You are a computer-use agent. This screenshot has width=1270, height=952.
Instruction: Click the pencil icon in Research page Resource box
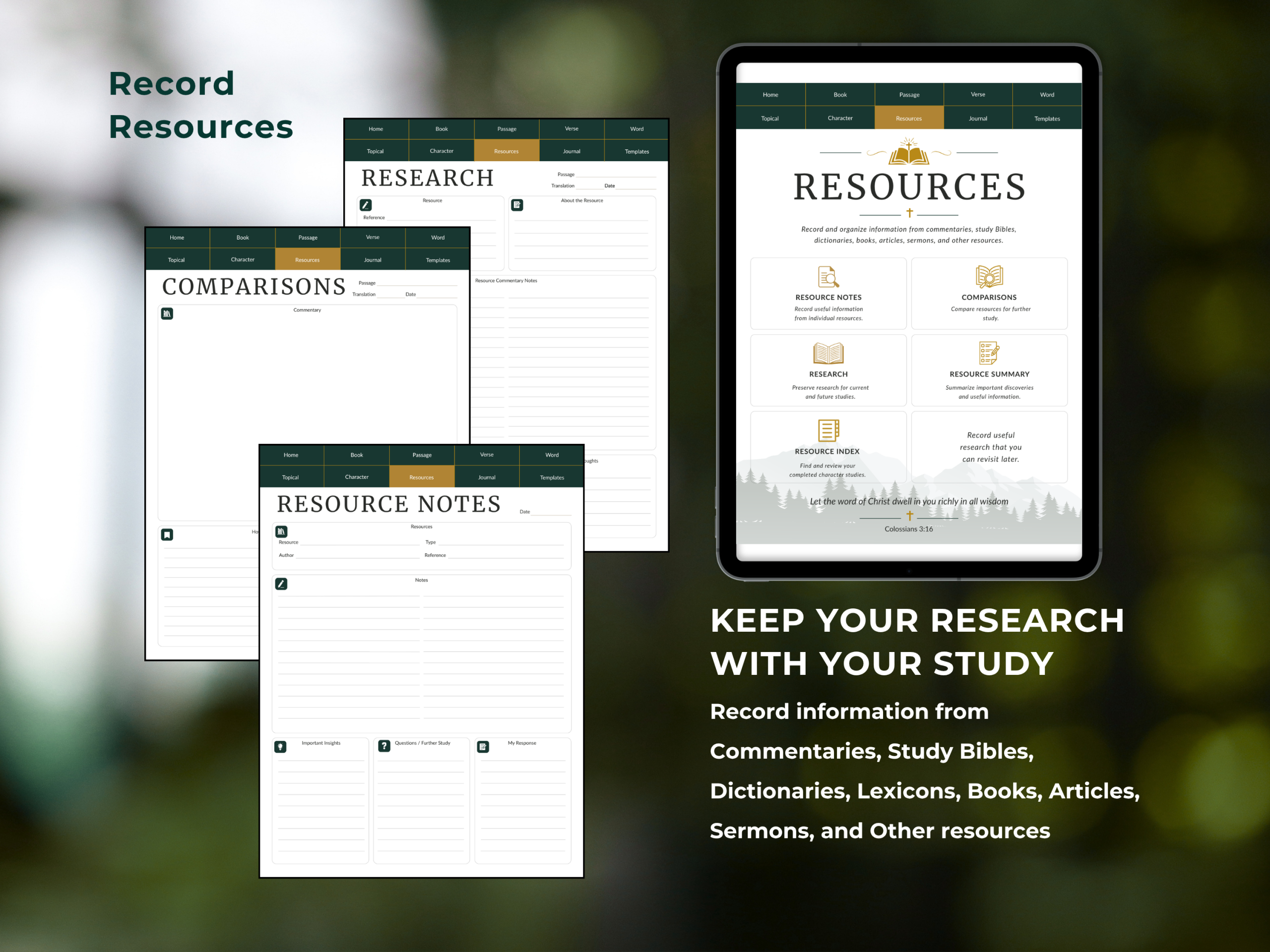pyautogui.click(x=365, y=205)
